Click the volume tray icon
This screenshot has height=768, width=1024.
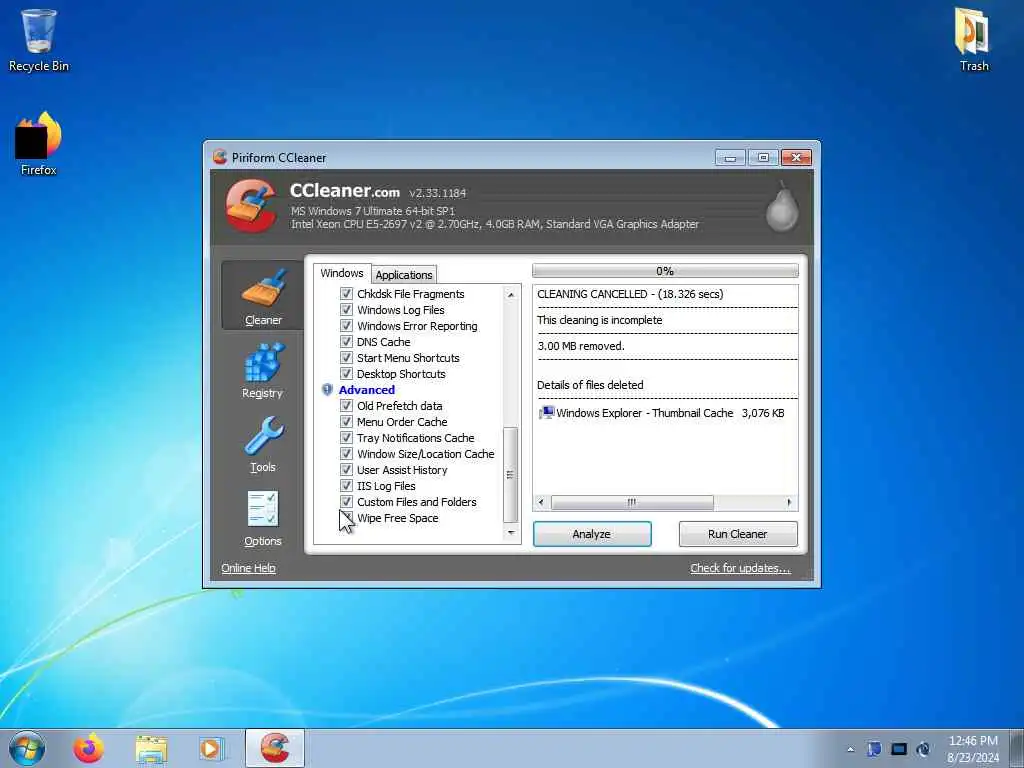(923, 749)
